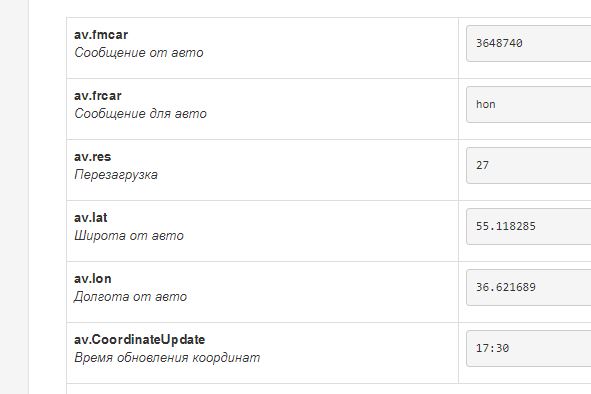Click the 'Сообщение от авто' description text
The height and width of the screenshot is (394, 591).
click(139, 52)
